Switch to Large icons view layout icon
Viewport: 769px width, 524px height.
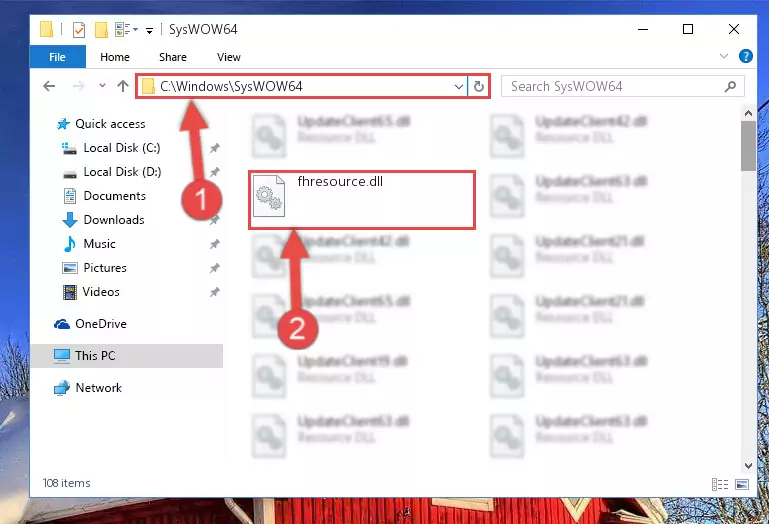point(742,484)
